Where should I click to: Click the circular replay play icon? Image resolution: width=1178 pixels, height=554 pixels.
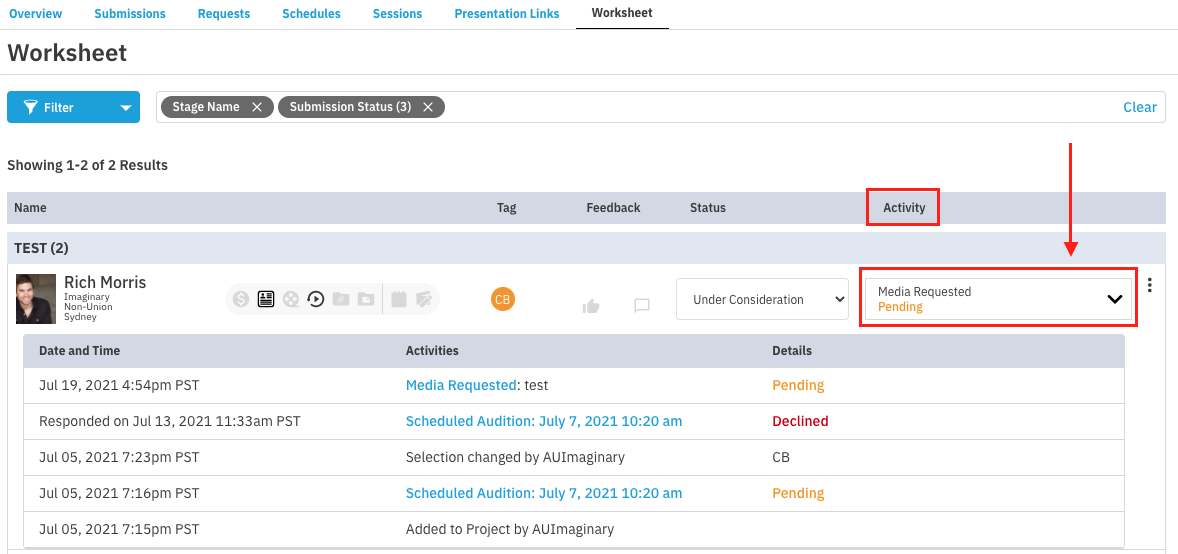(x=316, y=298)
